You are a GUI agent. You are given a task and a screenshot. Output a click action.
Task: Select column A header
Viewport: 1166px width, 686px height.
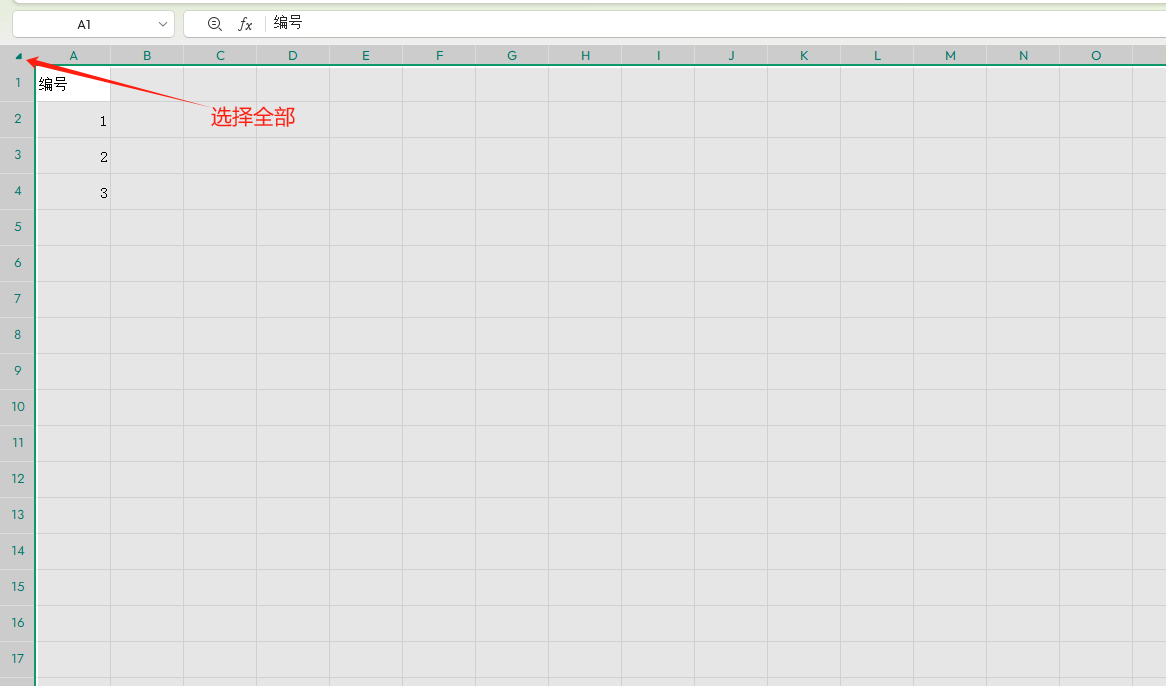point(74,56)
